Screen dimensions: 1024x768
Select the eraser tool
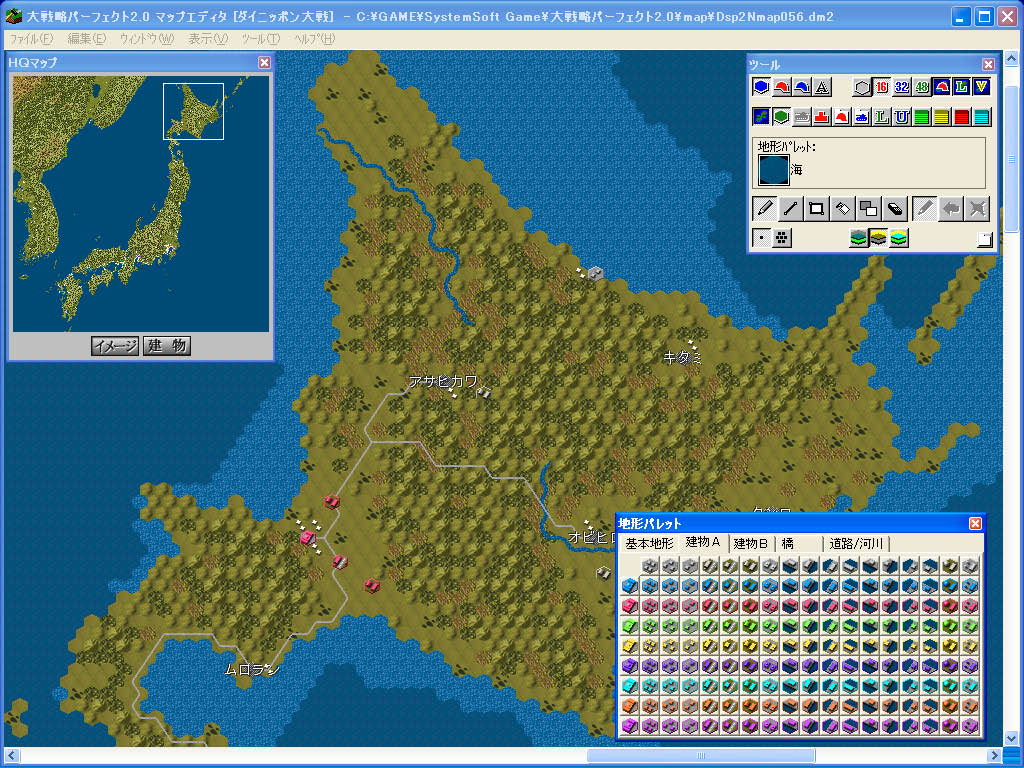[x=895, y=209]
